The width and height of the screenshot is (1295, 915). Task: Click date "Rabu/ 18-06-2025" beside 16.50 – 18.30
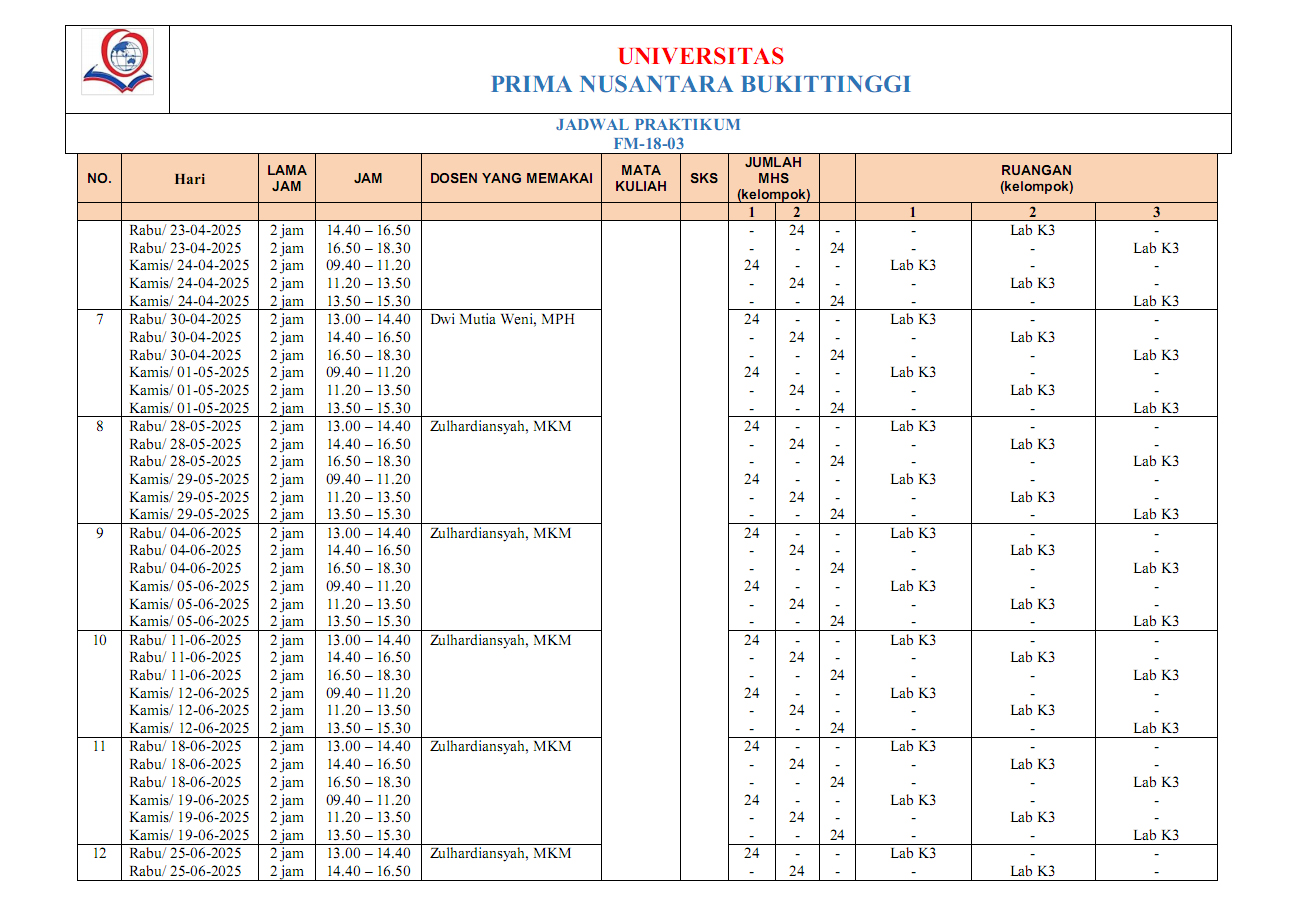185,782
